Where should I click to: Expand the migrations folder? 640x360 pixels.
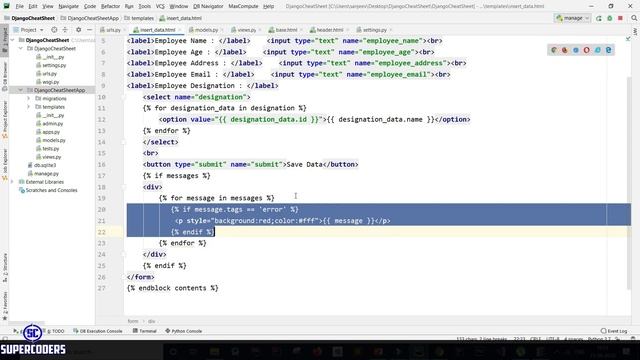coord(29,98)
